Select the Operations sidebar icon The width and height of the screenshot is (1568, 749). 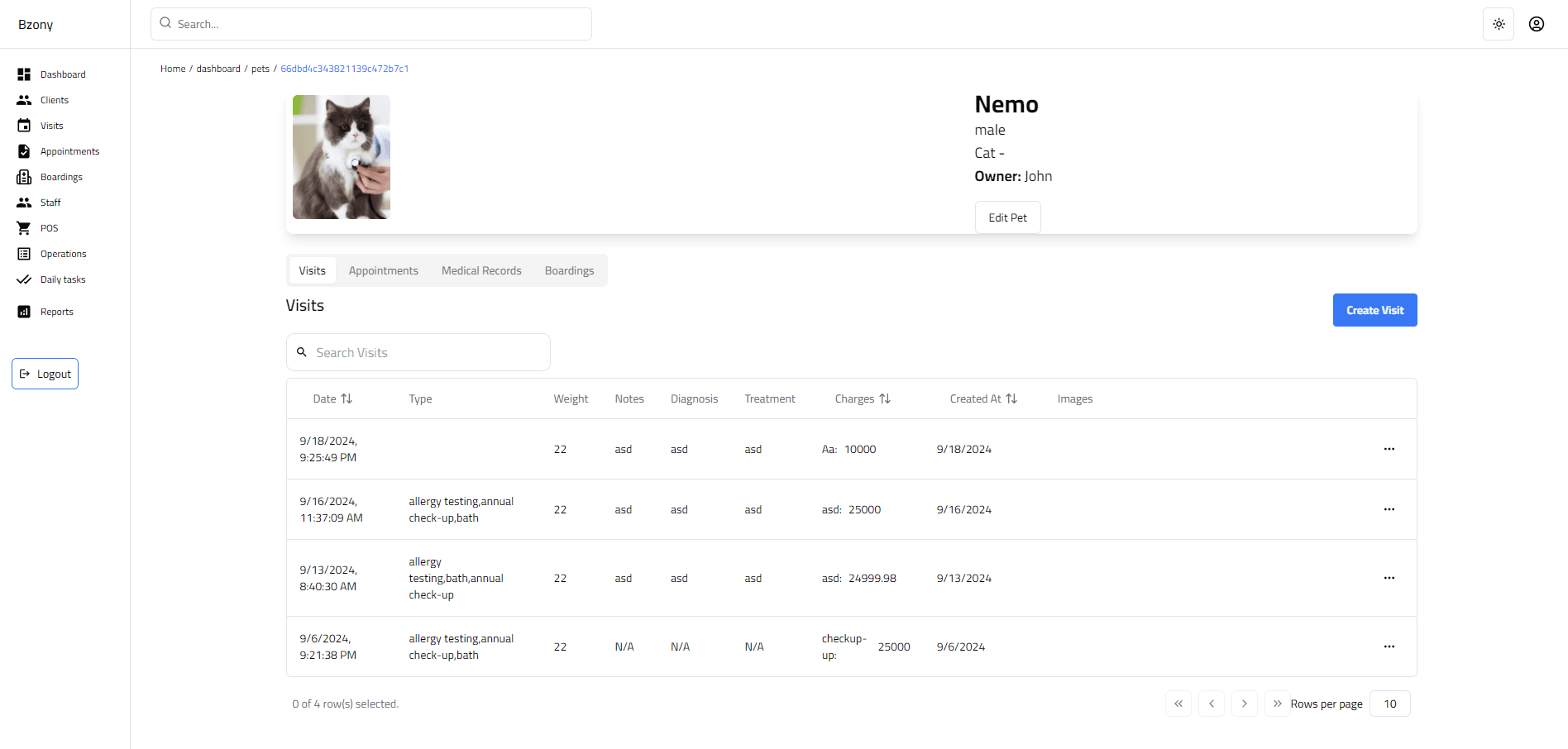tap(24, 253)
